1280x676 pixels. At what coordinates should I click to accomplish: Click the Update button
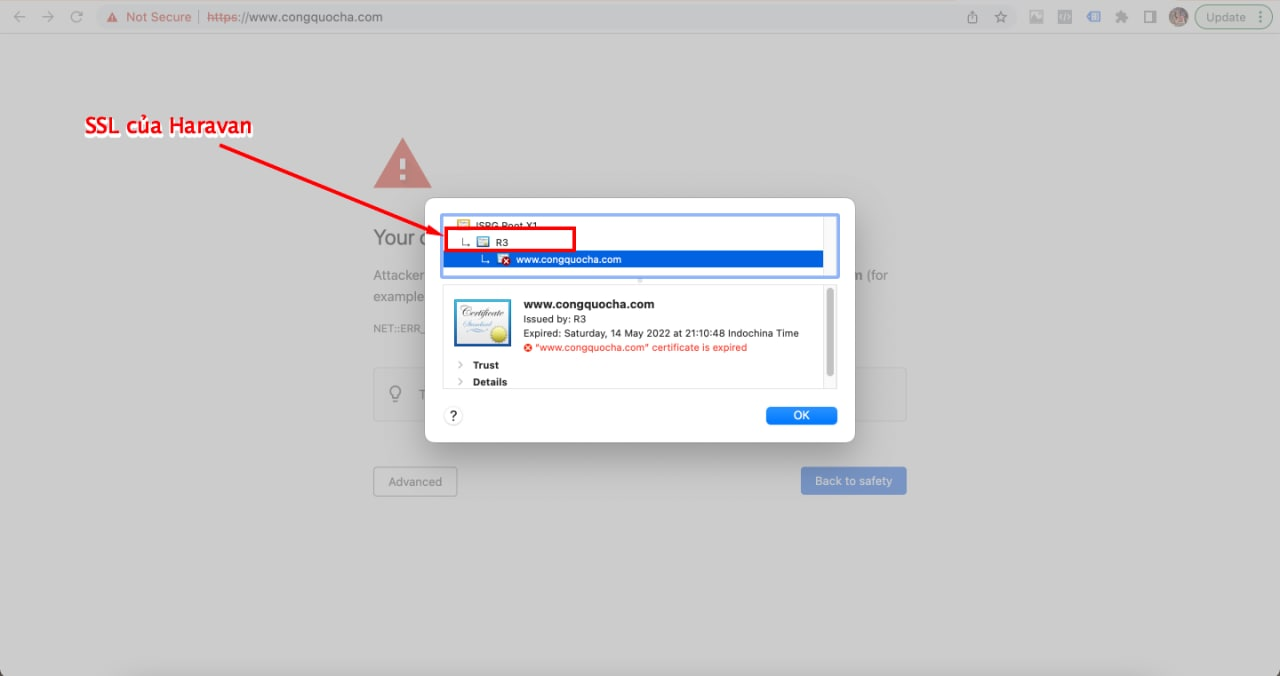[1226, 17]
